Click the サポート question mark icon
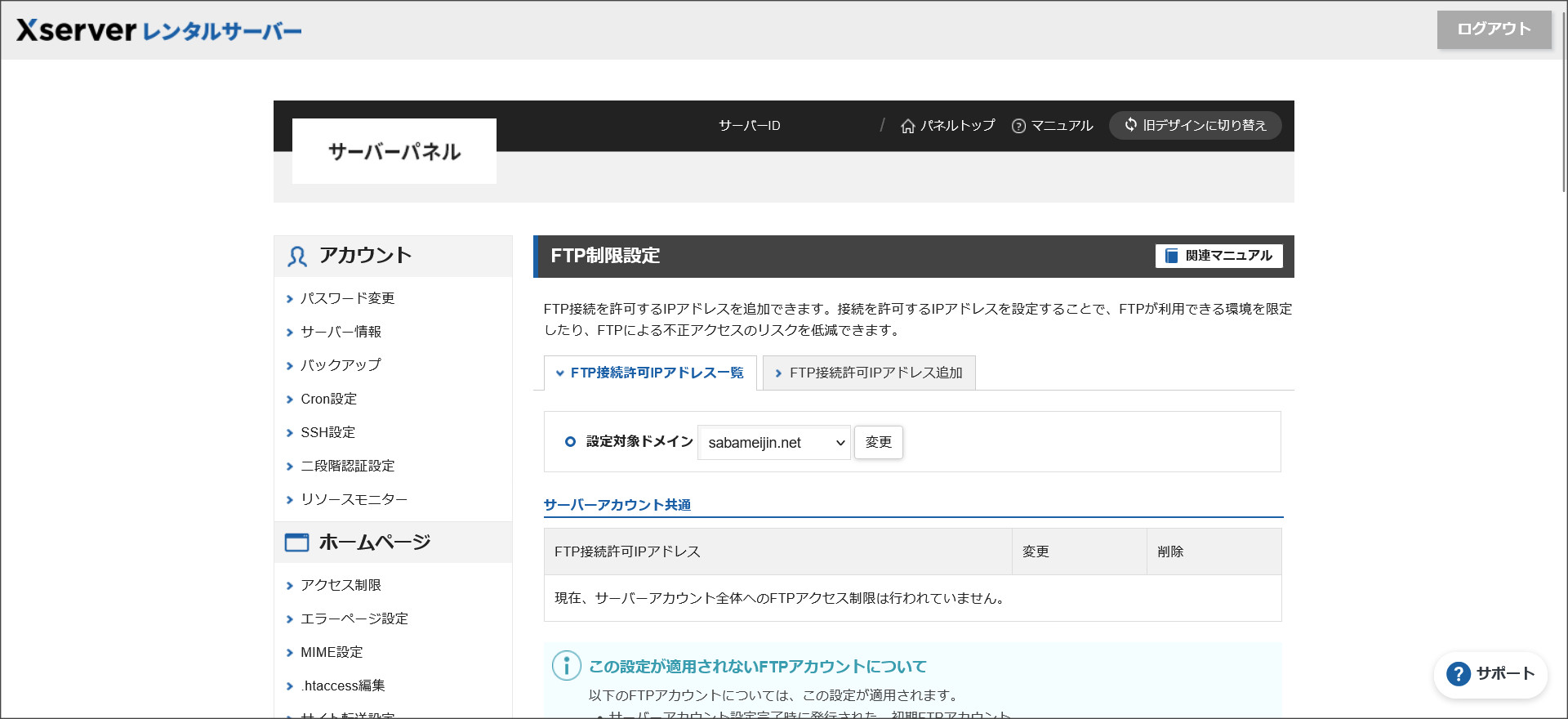Viewport: 1568px width, 719px height. tap(1458, 674)
